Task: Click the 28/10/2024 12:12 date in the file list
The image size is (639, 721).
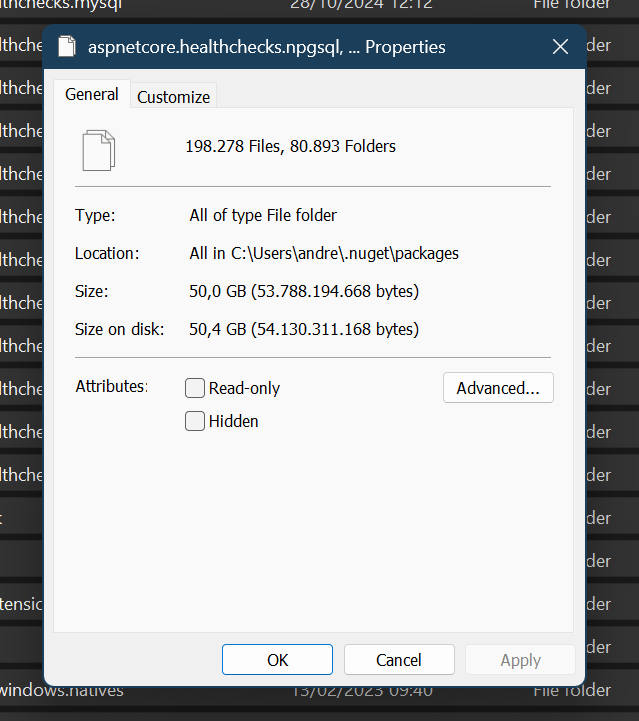Action: (x=361, y=6)
